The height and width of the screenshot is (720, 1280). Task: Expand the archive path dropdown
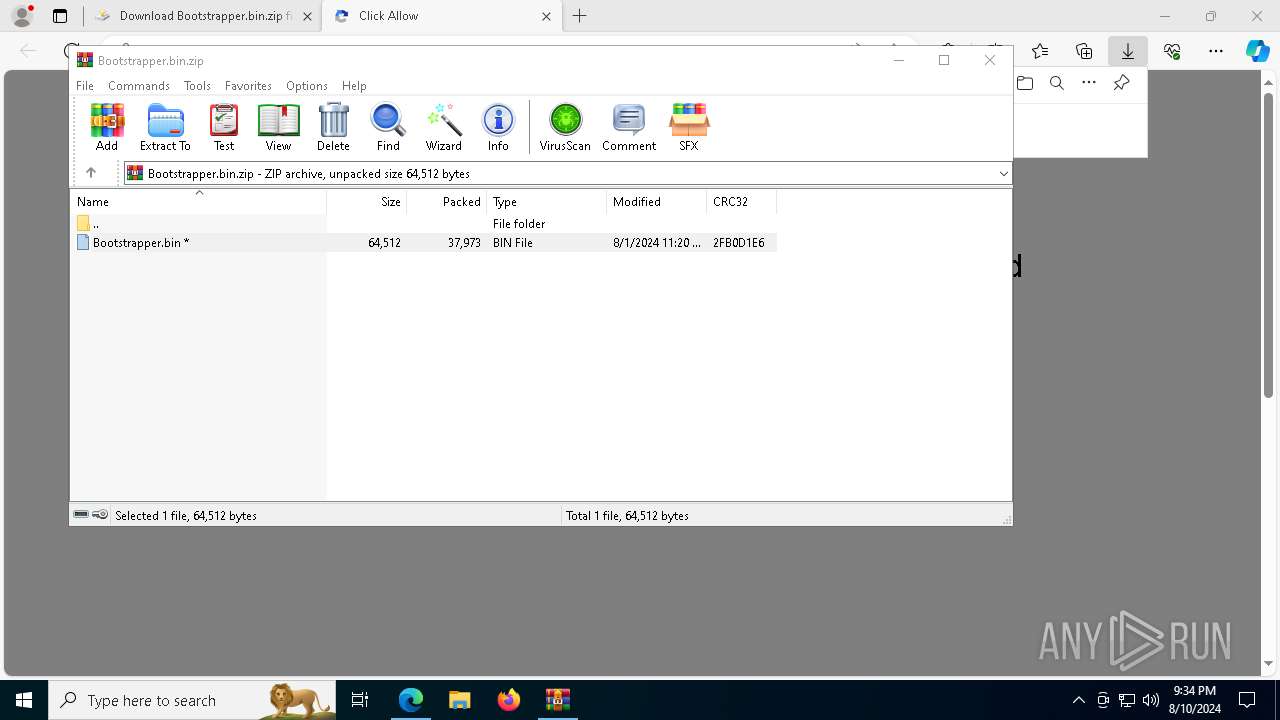click(1003, 173)
